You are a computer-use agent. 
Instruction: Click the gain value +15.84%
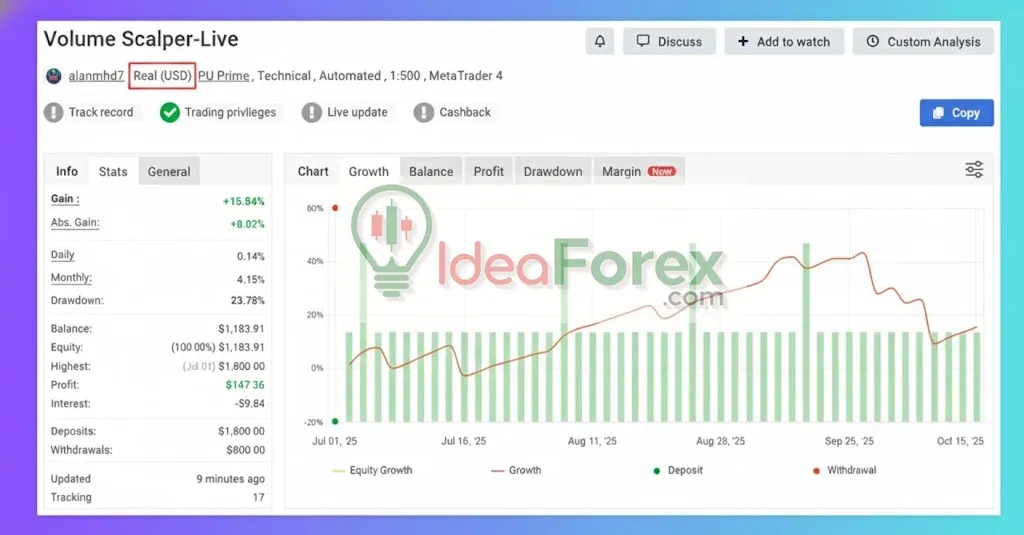pos(244,201)
